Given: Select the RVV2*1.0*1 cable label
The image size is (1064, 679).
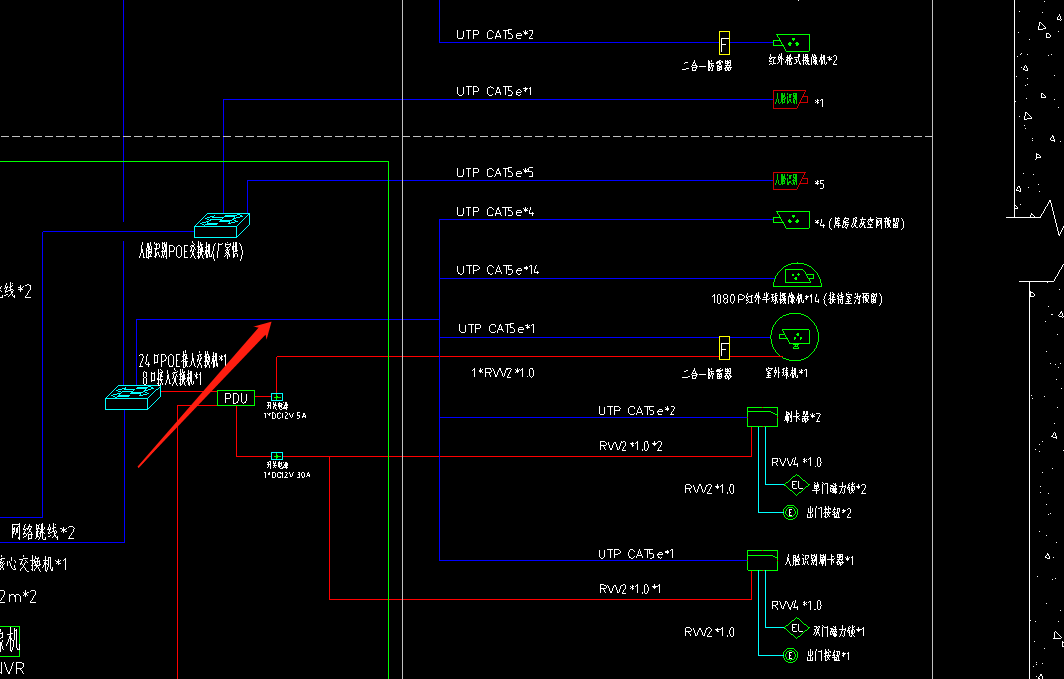Looking at the screenshot, I should 630,589.
